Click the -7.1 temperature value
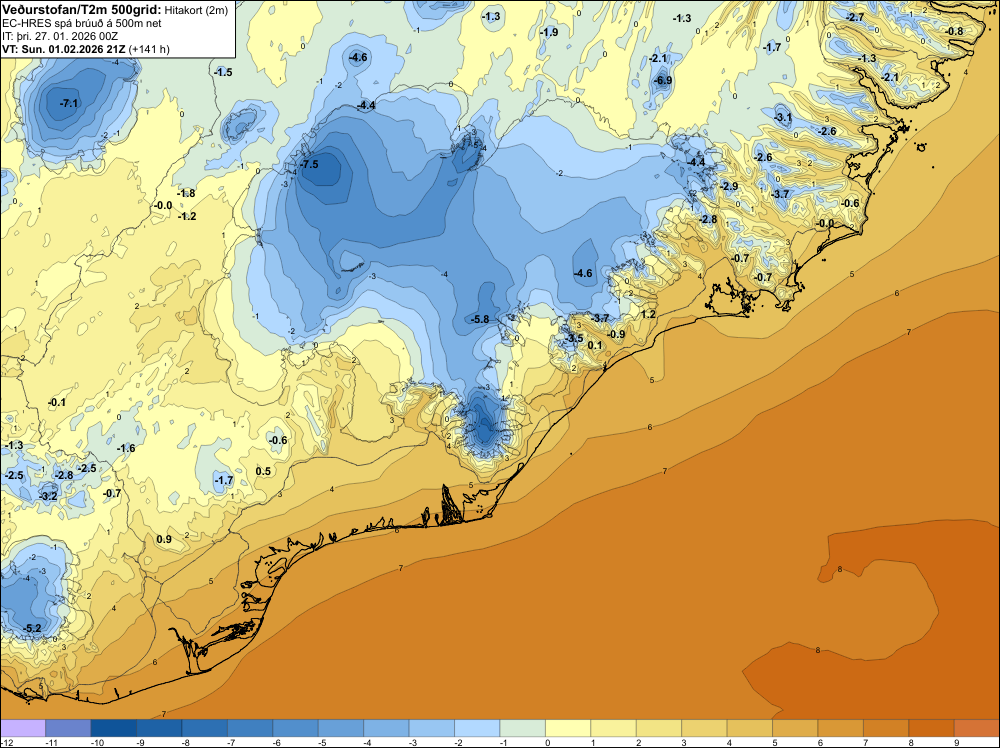1000x748 pixels. (x=69, y=103)
